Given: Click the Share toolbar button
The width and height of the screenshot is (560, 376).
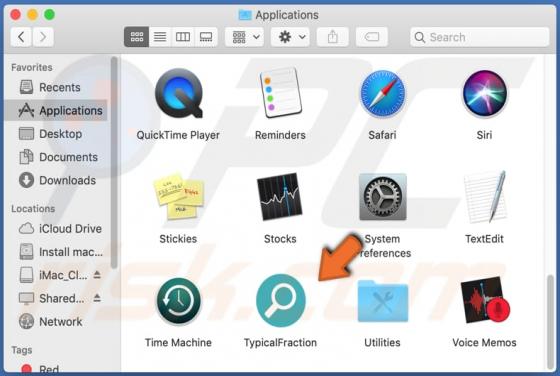Looking at the screenshot, I should pos(332,37).
